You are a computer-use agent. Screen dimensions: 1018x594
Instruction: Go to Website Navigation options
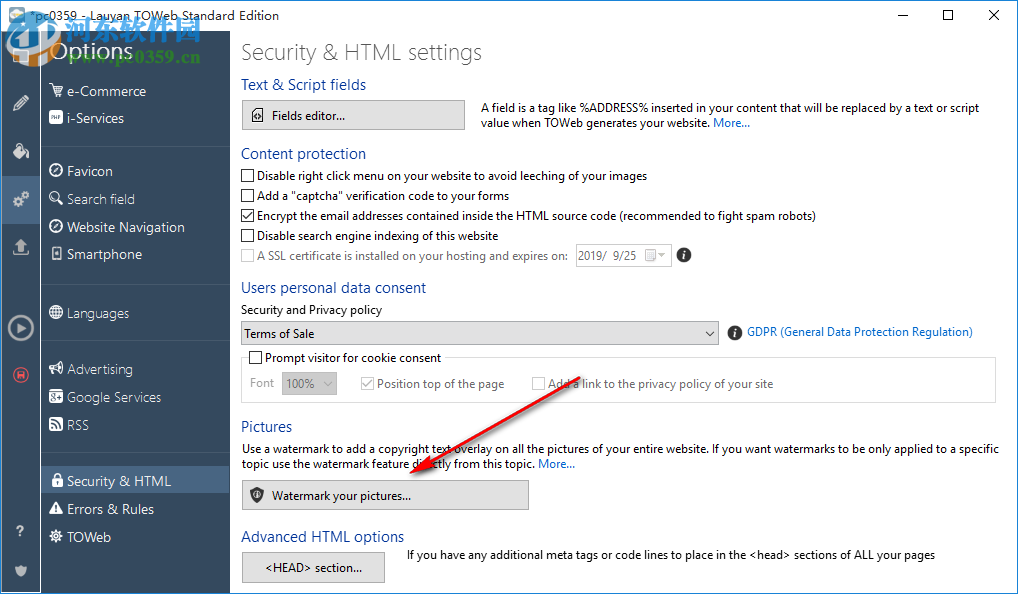tap(125, 227)
